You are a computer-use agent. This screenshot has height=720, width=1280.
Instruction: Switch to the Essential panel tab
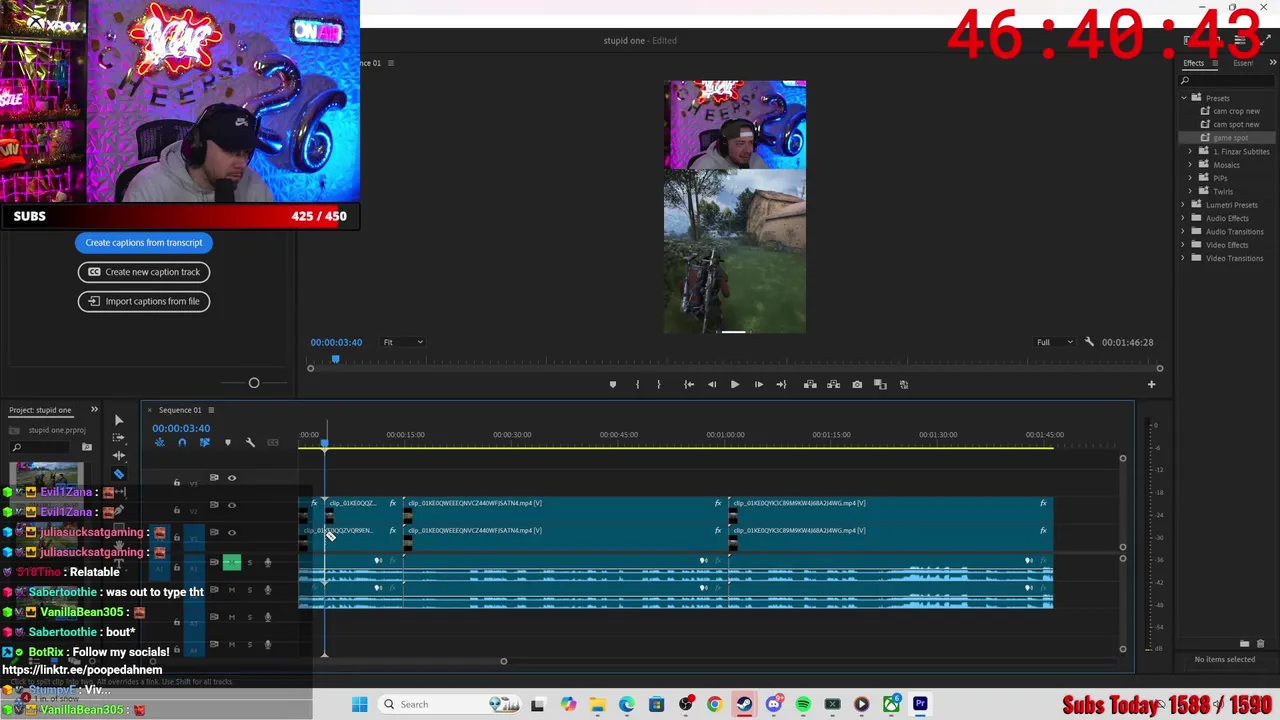pos(1243,63)
